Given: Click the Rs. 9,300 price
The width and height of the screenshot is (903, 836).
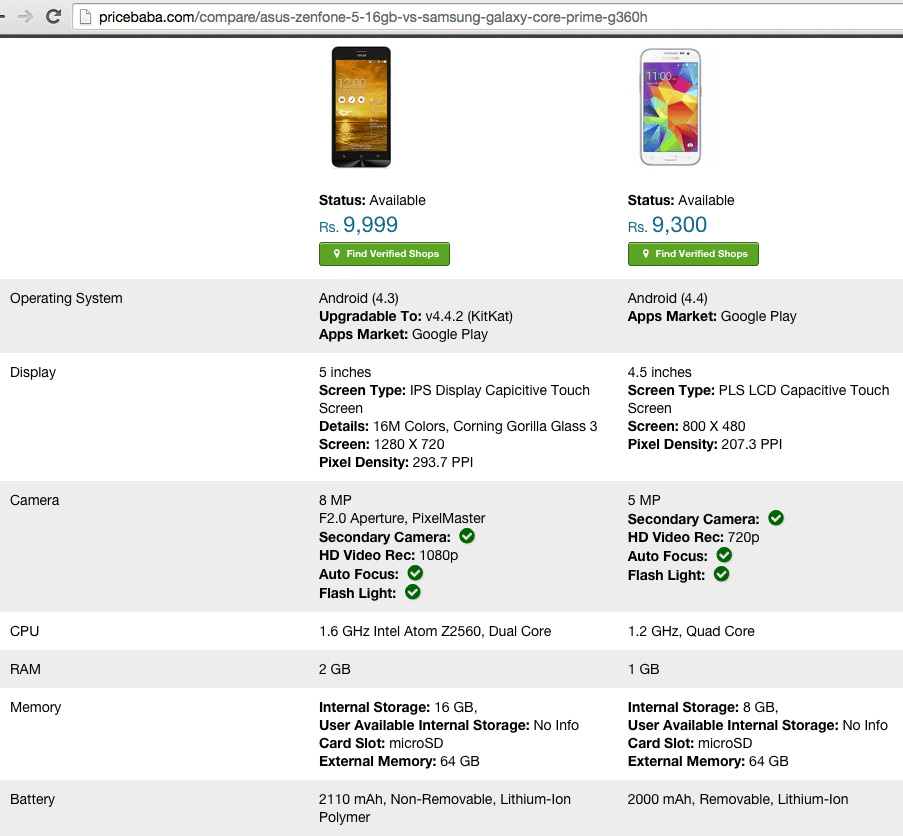Looking at the screenshot, I should tap(667, 225).
